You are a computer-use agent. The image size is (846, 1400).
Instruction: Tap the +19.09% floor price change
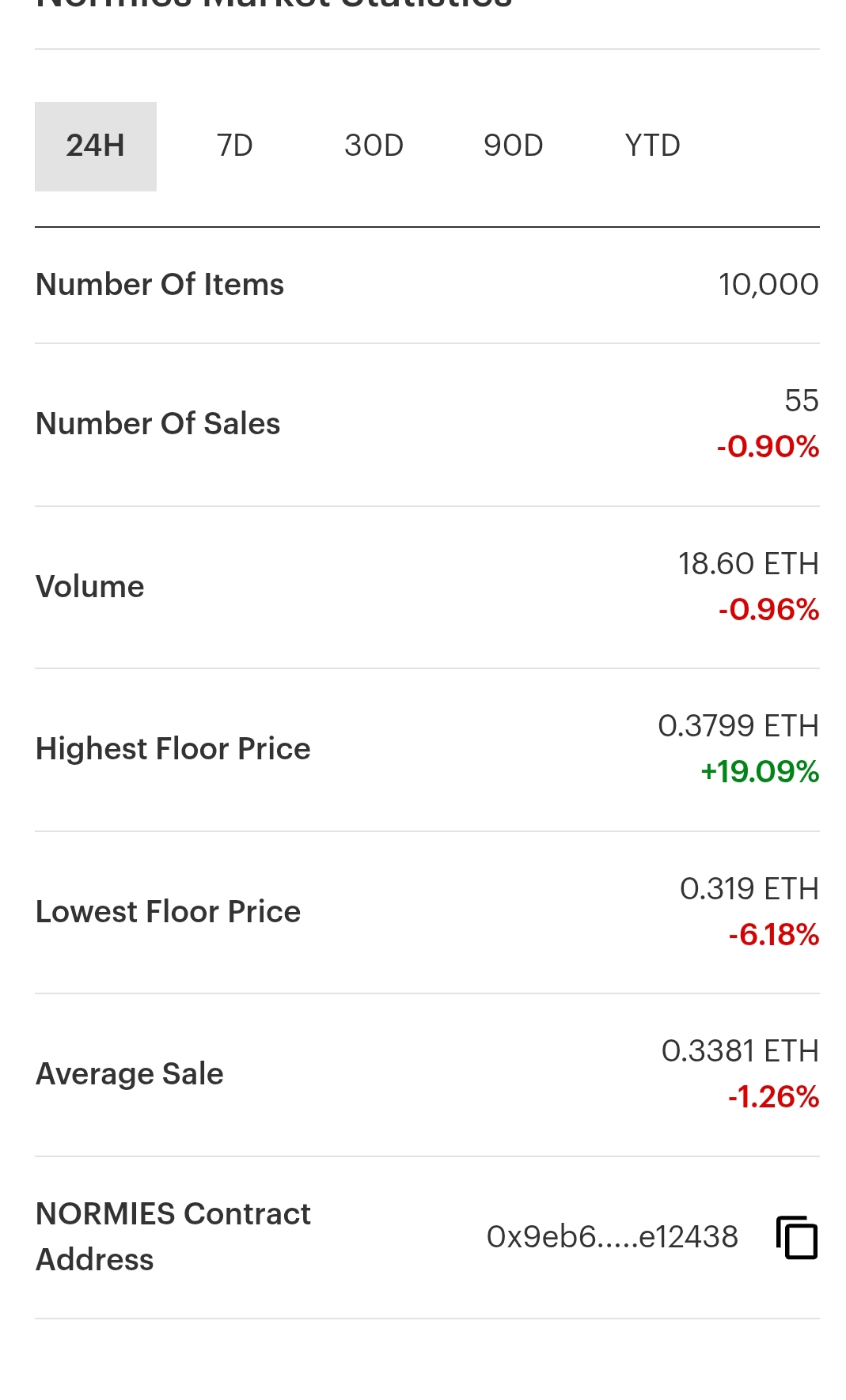coord(760,772)
